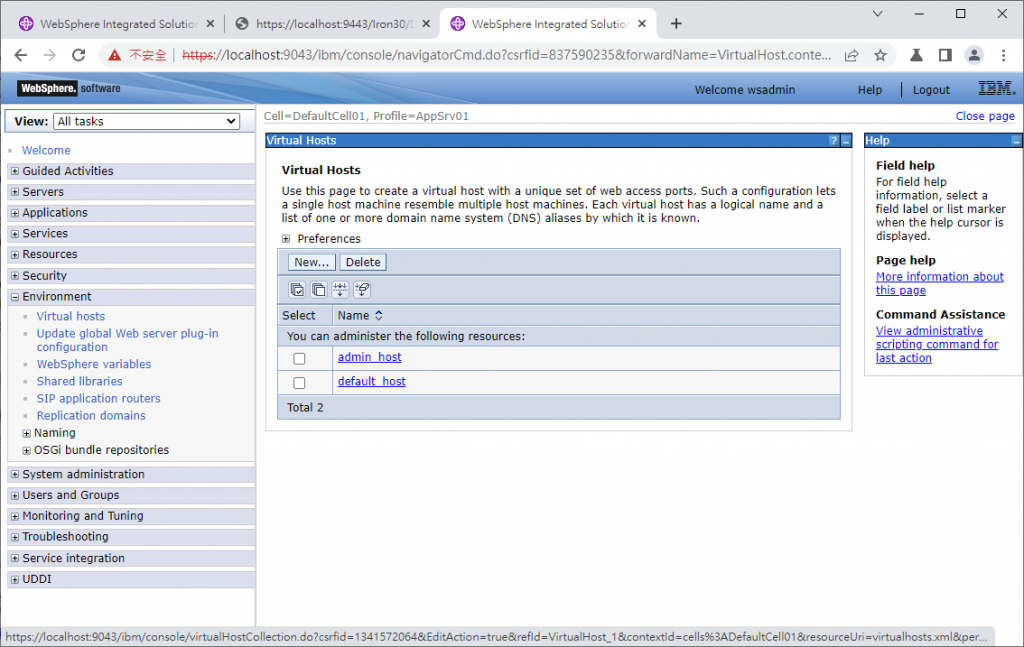
Task: Open Shared libraries in navigation
Action: (x=79, y=381)
